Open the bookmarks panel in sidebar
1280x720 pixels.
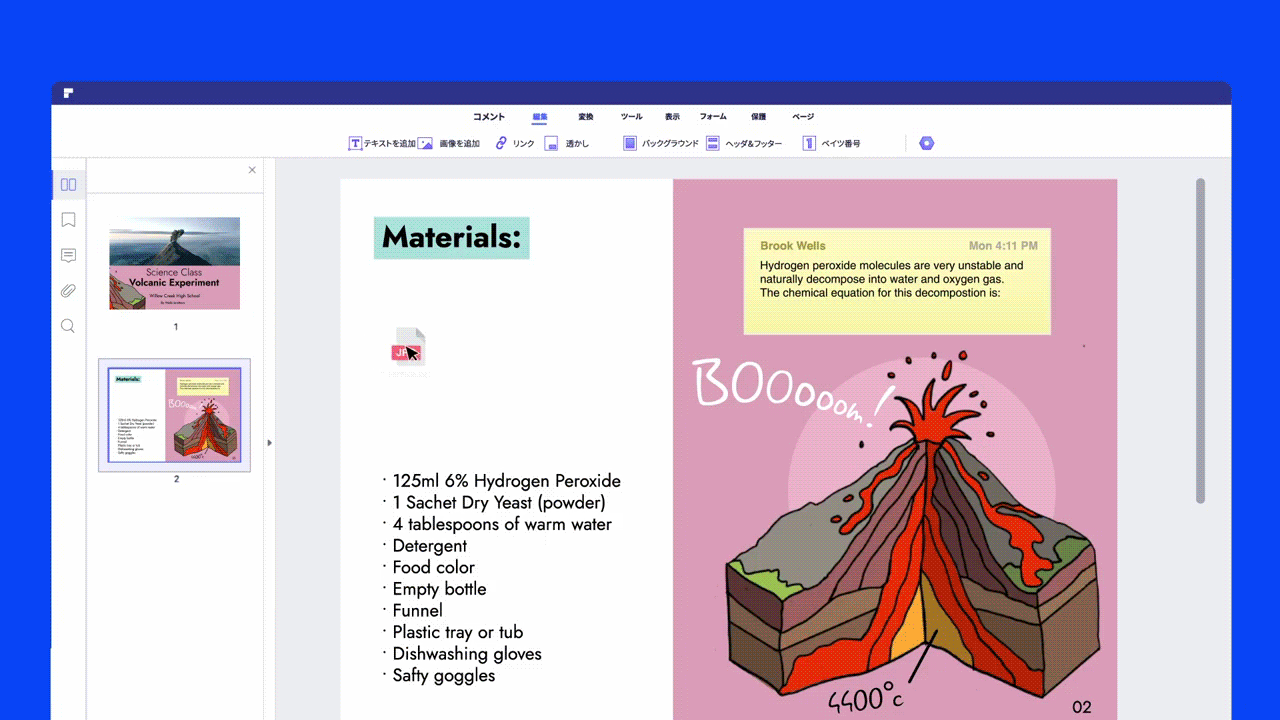(68, 220)
